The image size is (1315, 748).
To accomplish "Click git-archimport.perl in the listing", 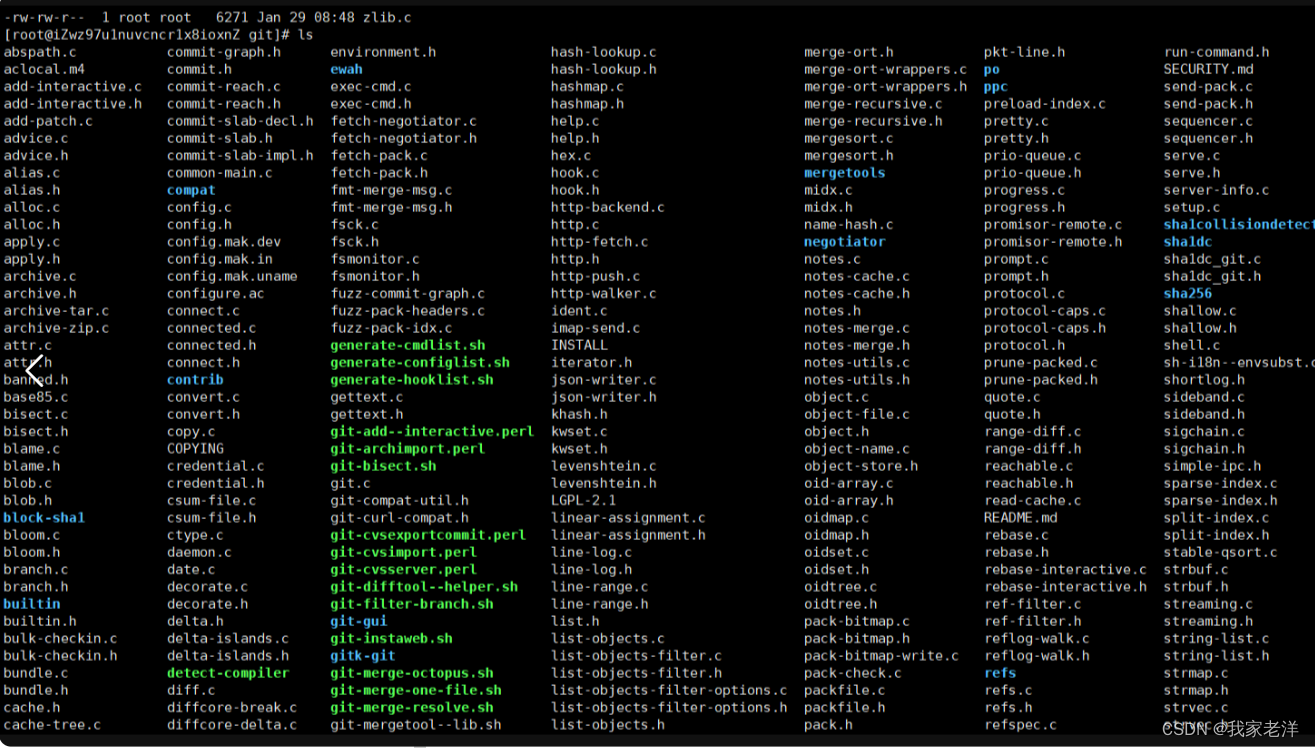I will click(x=408, y=449).
